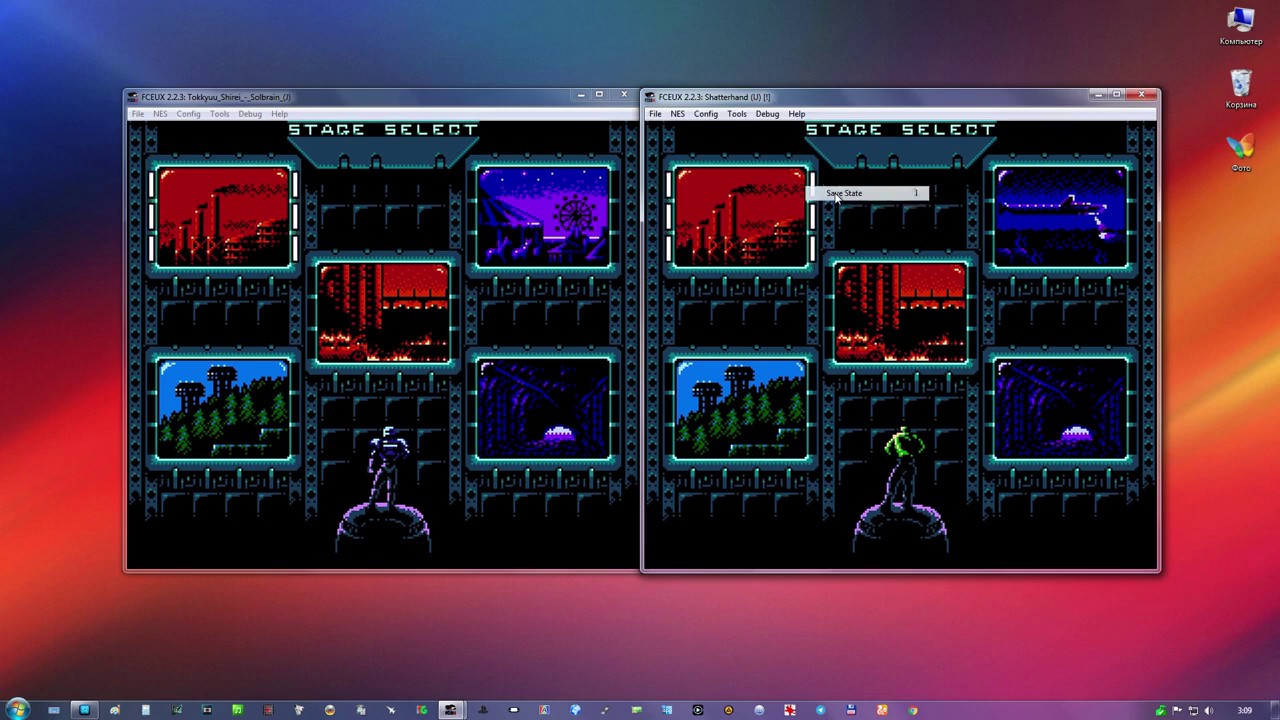Open File menu in Shatterhand window

(655, 114)
